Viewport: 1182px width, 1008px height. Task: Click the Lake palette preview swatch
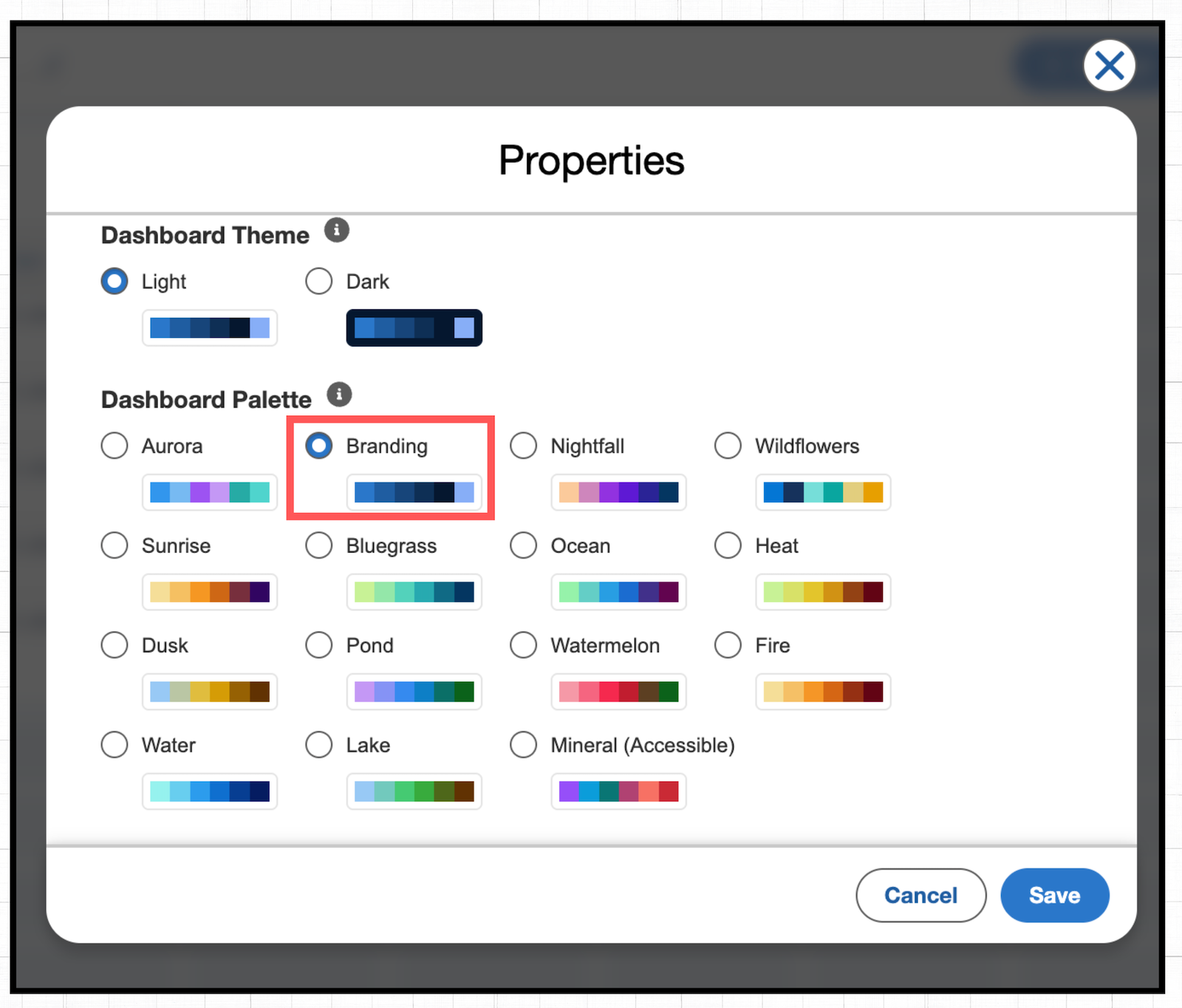tap(414, 791)
